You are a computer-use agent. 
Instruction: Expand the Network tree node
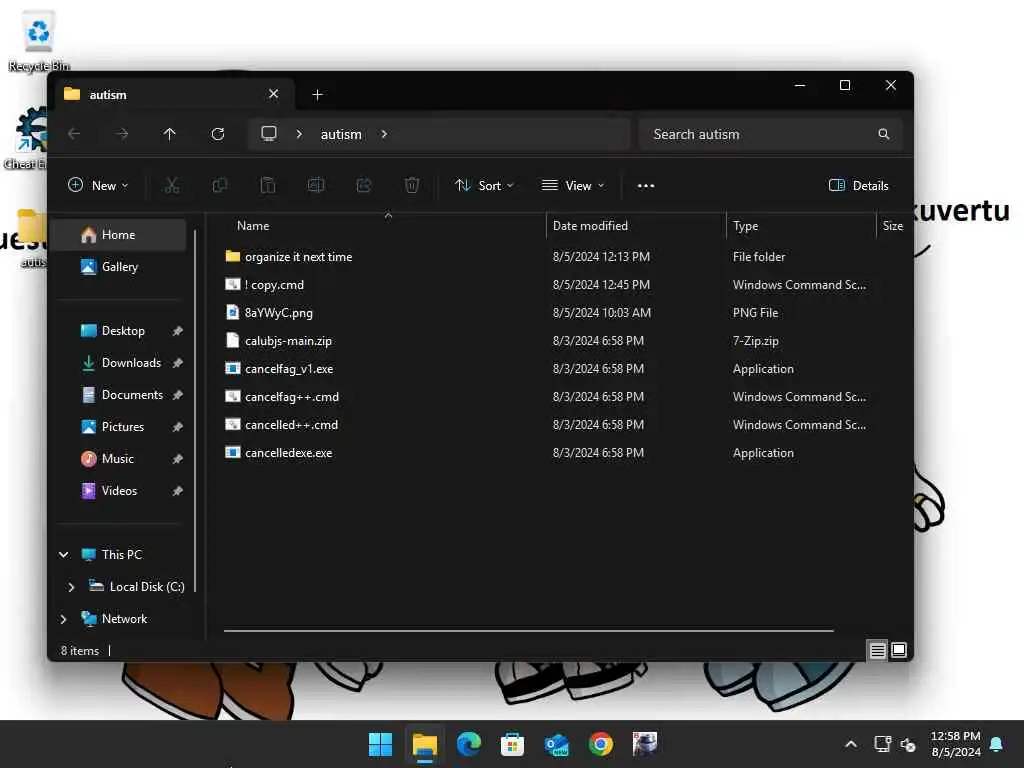click(63, 618)
